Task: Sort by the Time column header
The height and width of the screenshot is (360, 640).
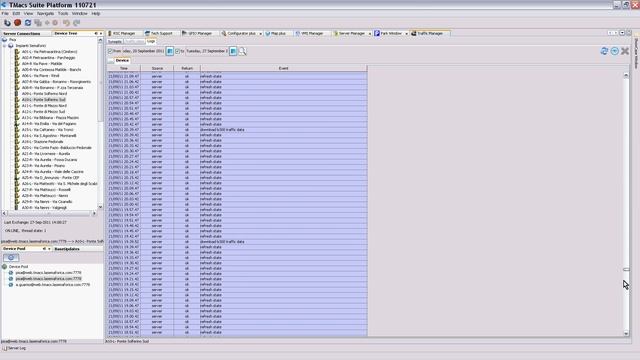Action: tap(124, 68)
